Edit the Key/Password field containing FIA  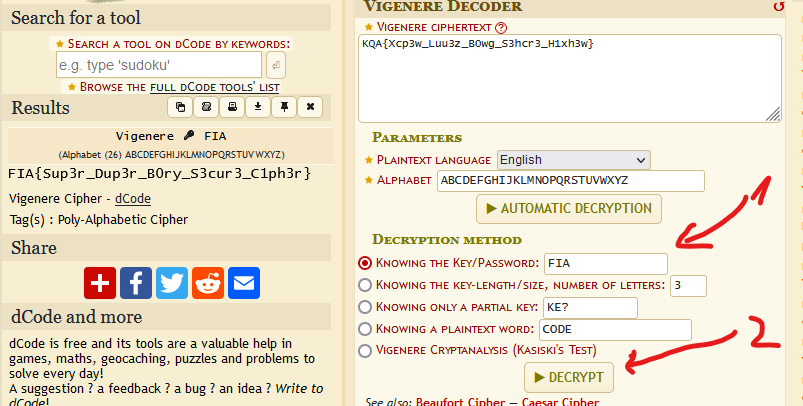tap(606, 264)
